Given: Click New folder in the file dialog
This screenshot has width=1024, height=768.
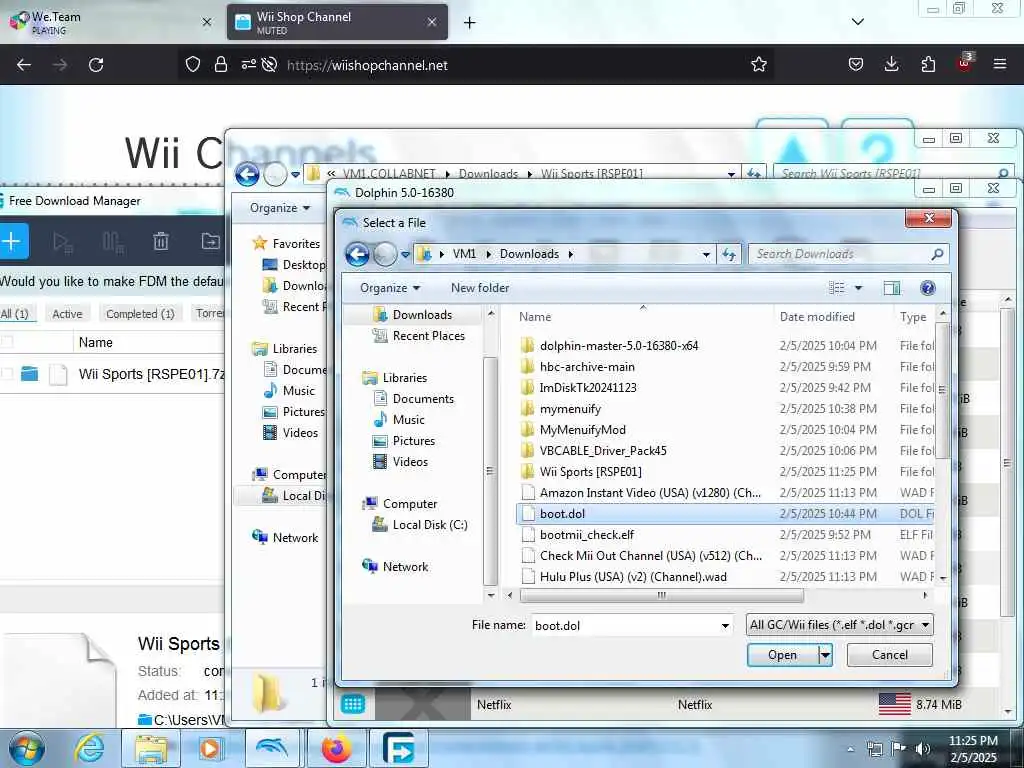Looking at the screenshot, I should [480, 288].
